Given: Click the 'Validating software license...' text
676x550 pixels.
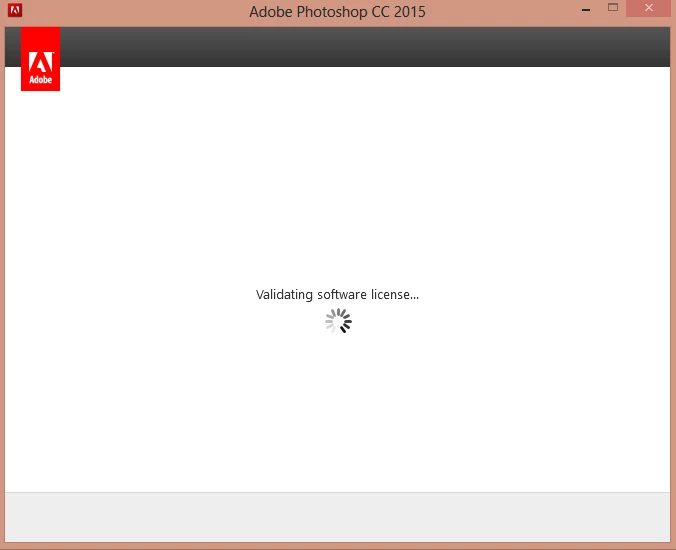Looking at the screenshot, I should [x=337, y=295].
